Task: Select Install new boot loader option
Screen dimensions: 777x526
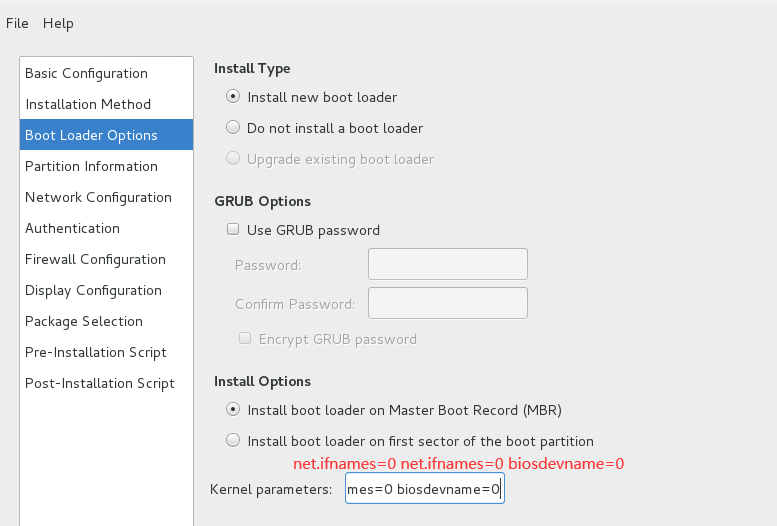Action: 233,97
